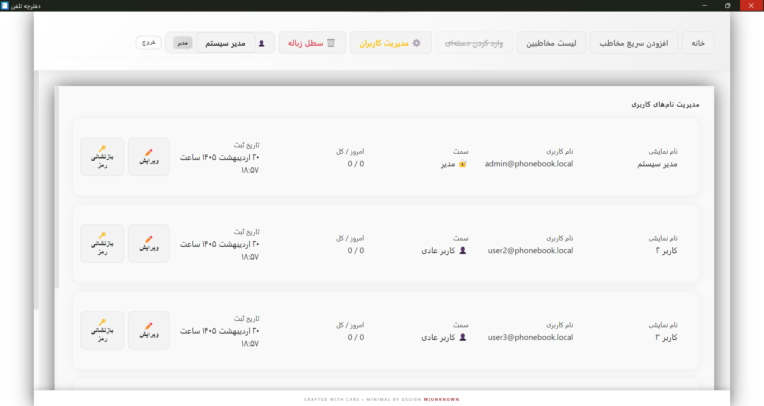
Task: Click the 0 / 0 count in user2 row
Action: pos(356,251)
